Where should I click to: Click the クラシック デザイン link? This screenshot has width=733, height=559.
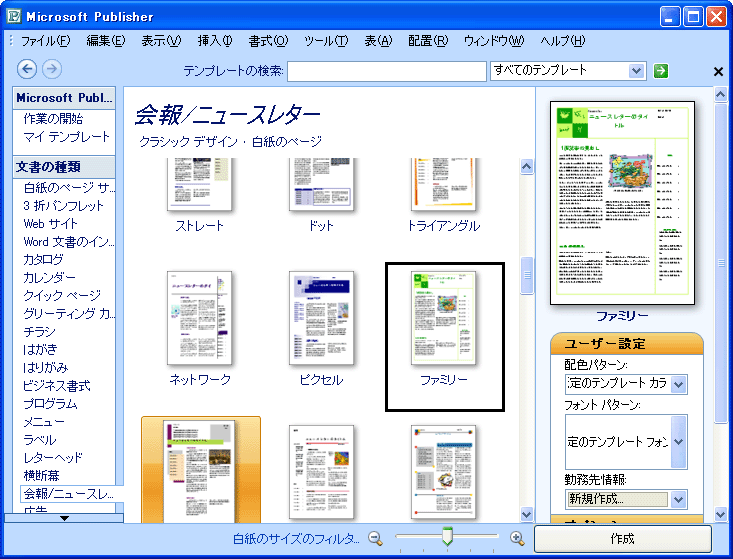tap(188, 141)
